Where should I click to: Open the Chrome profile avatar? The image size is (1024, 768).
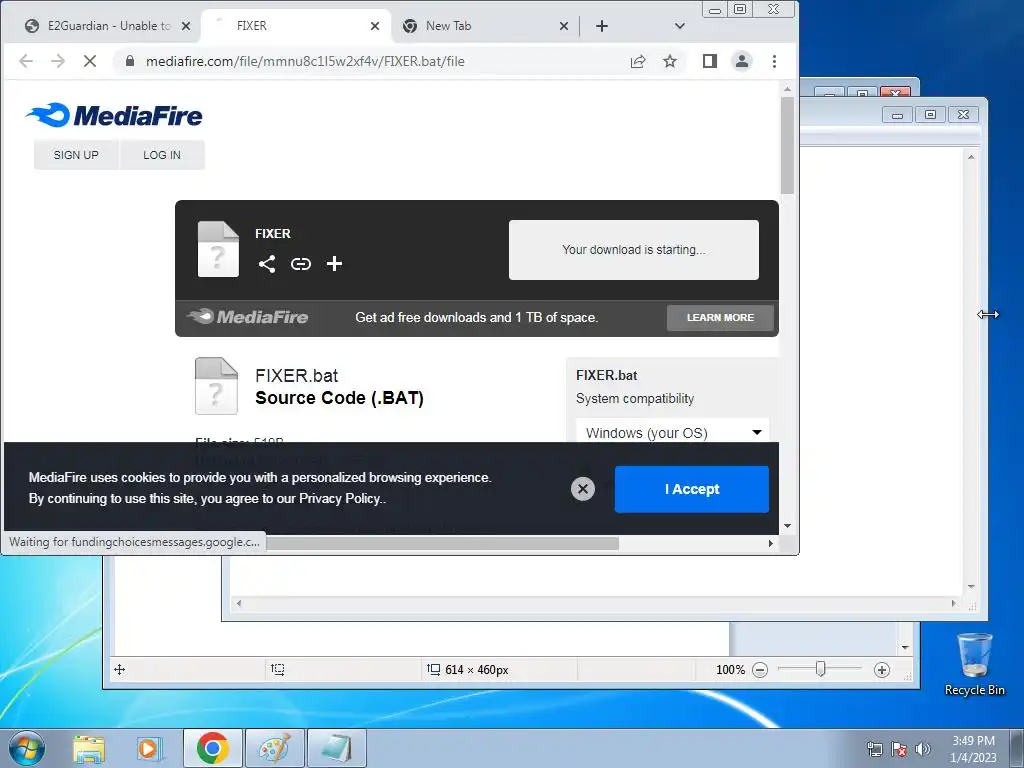point(742,61)
